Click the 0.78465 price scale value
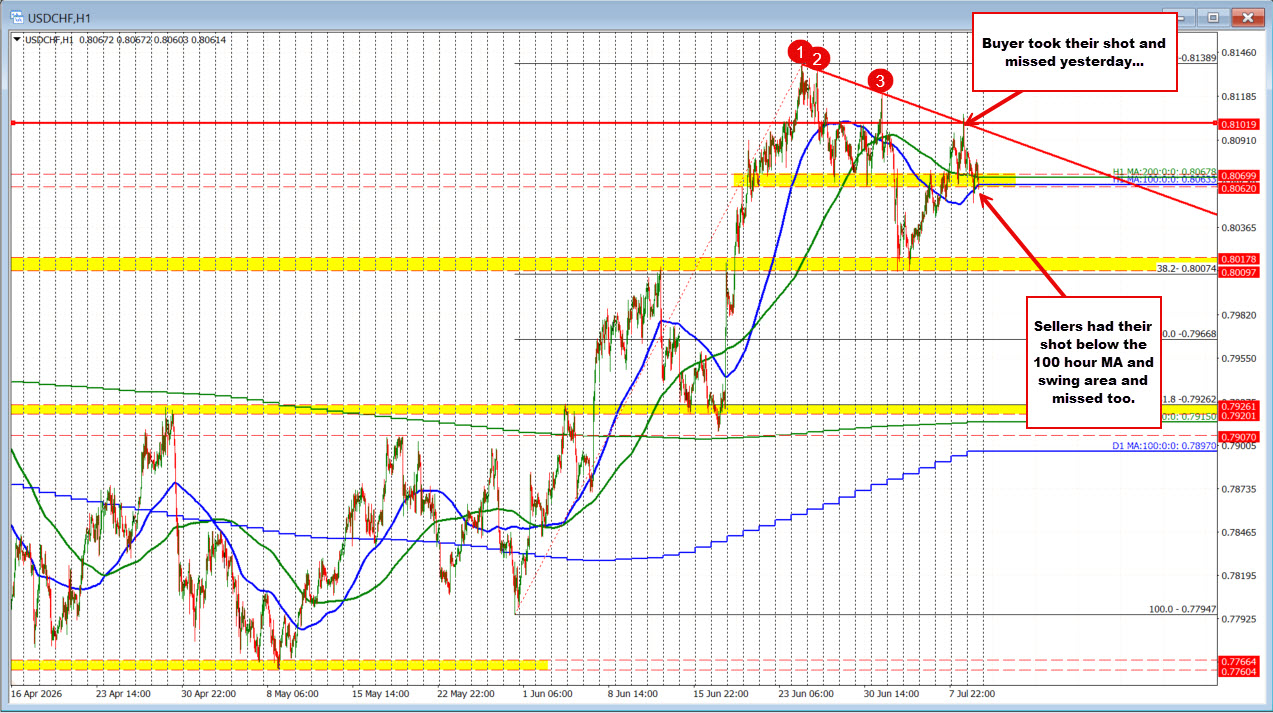1273x713 pixels. point(1238,533)
